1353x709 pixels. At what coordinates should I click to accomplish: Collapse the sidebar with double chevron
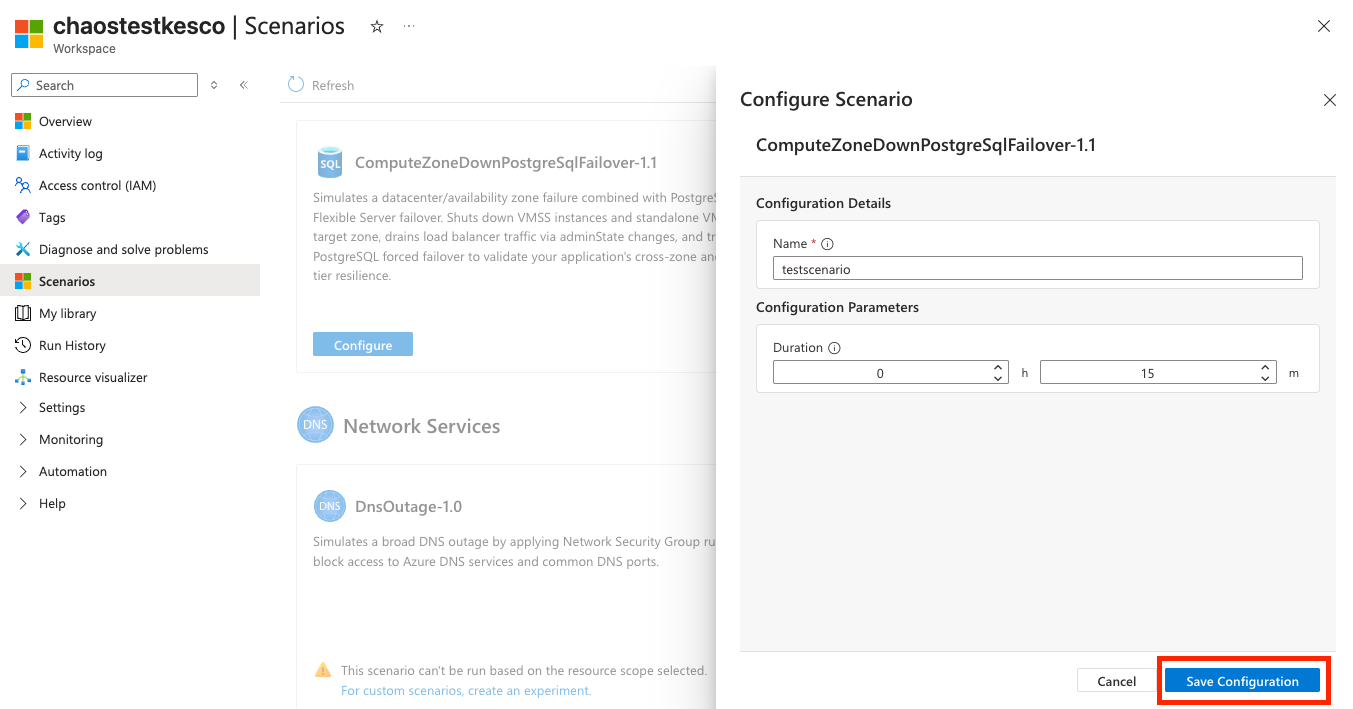tap(243, 85)
